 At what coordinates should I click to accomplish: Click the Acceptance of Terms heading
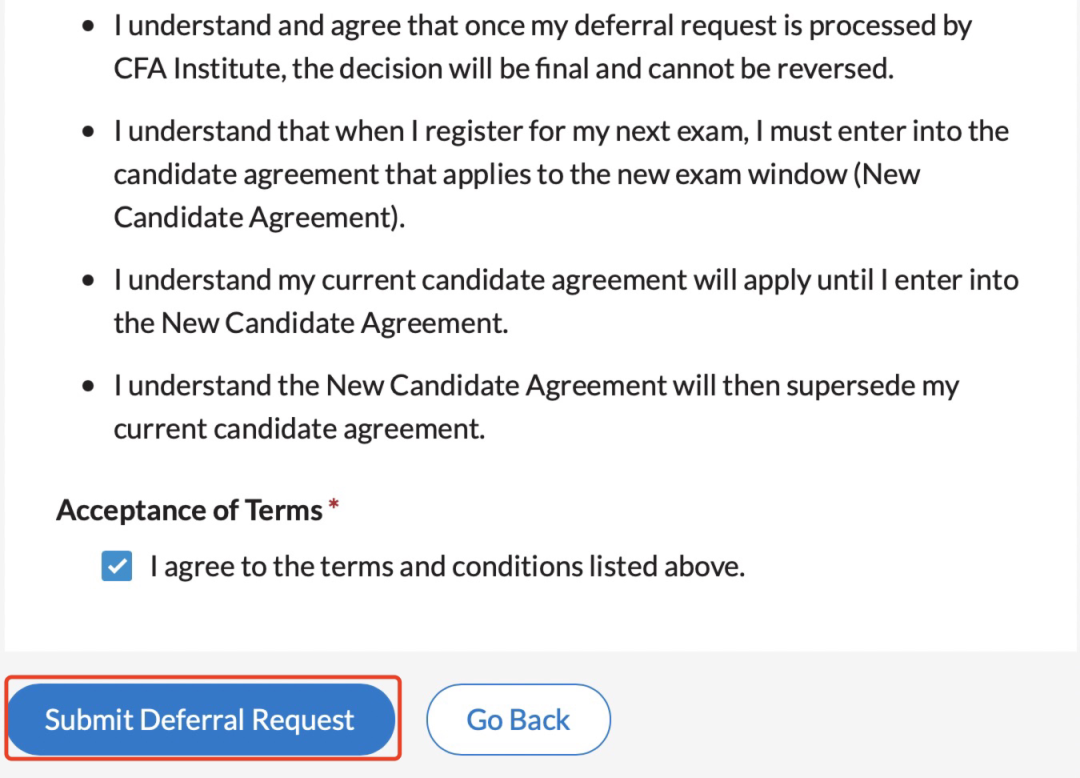point(189,510)
